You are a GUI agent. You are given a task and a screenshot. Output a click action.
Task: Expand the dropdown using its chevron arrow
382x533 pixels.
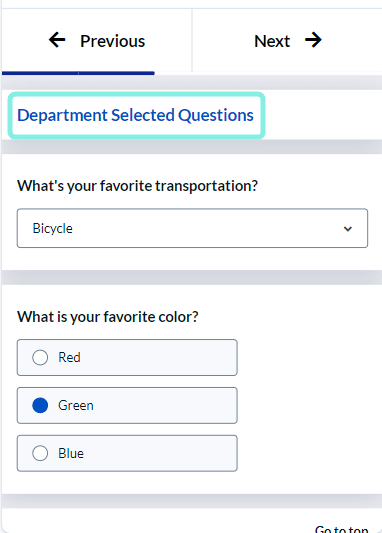pos(348,229)
